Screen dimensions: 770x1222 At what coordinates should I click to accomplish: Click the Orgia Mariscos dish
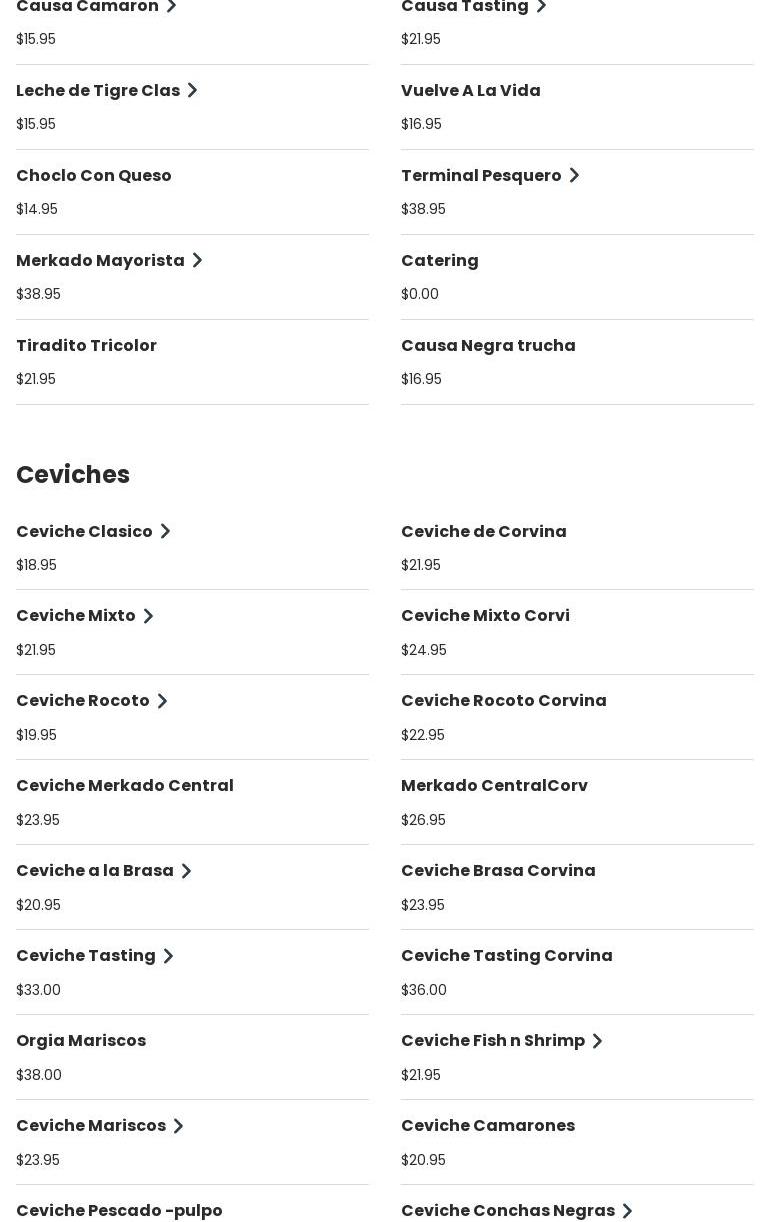point(81,1041)
